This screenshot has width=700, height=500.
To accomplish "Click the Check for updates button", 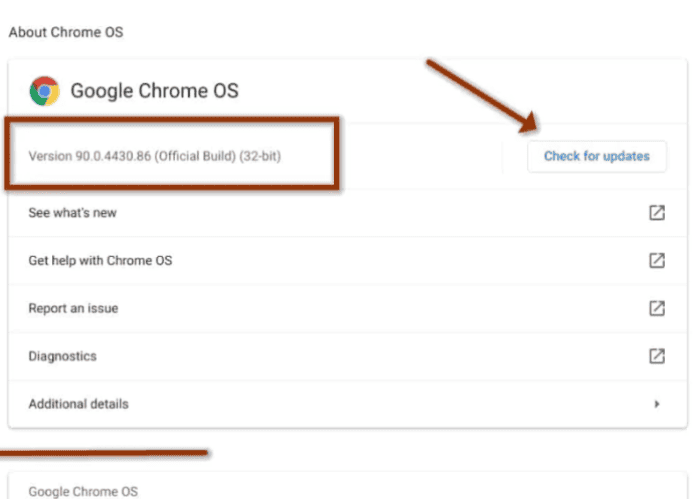I will tap(596, 156).
